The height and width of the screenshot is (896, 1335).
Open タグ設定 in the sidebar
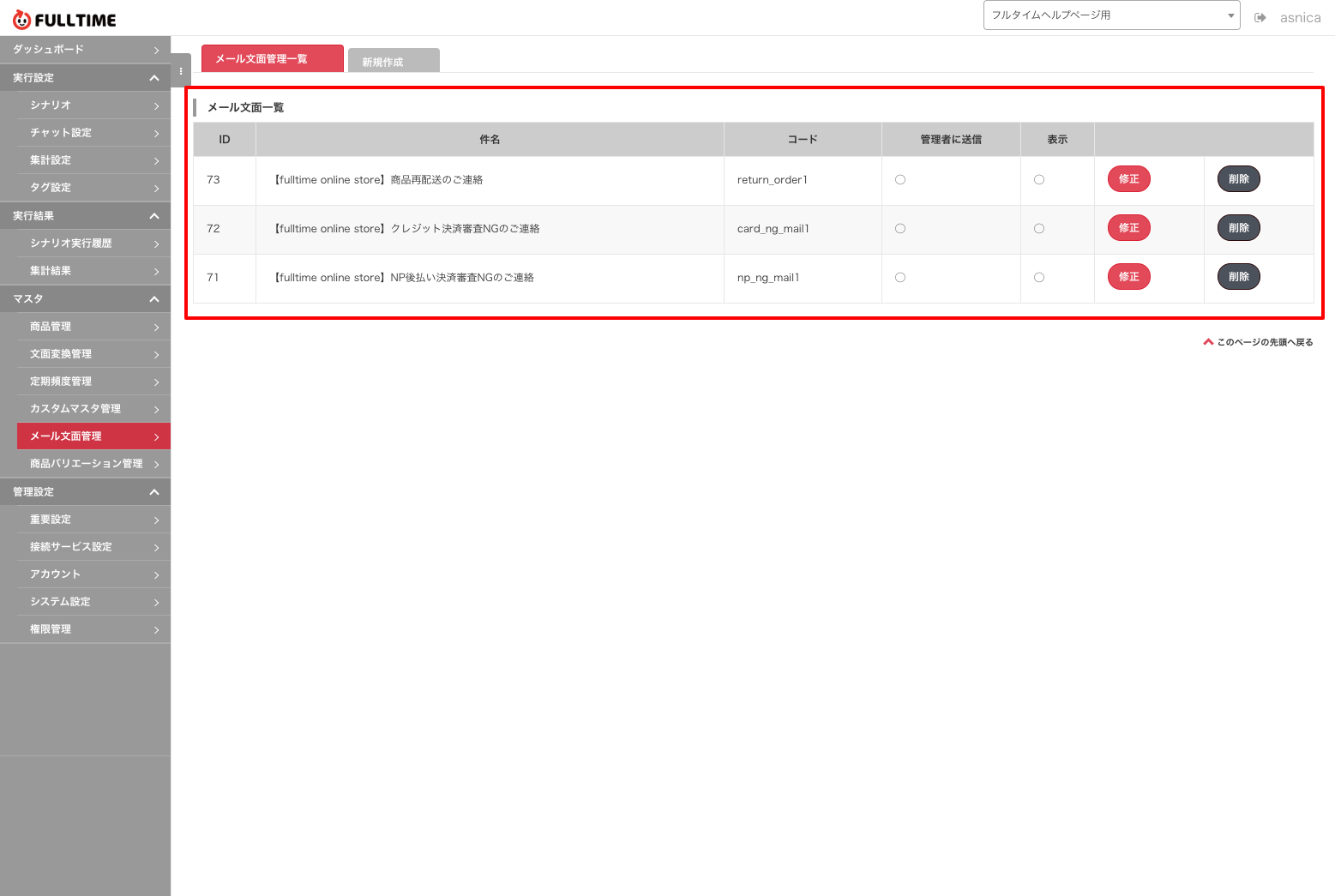93,188
